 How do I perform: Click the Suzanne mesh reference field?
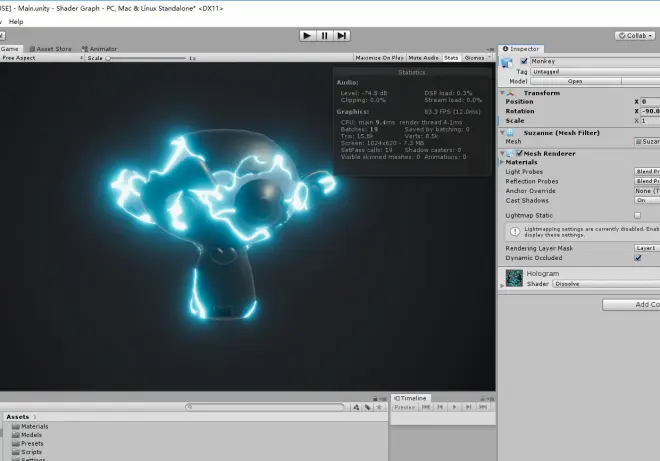(x=647, y=142)
